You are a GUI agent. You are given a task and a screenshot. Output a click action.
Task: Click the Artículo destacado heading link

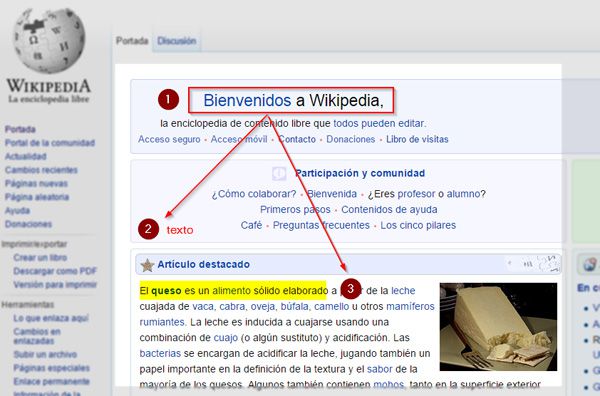click(204, 264)
